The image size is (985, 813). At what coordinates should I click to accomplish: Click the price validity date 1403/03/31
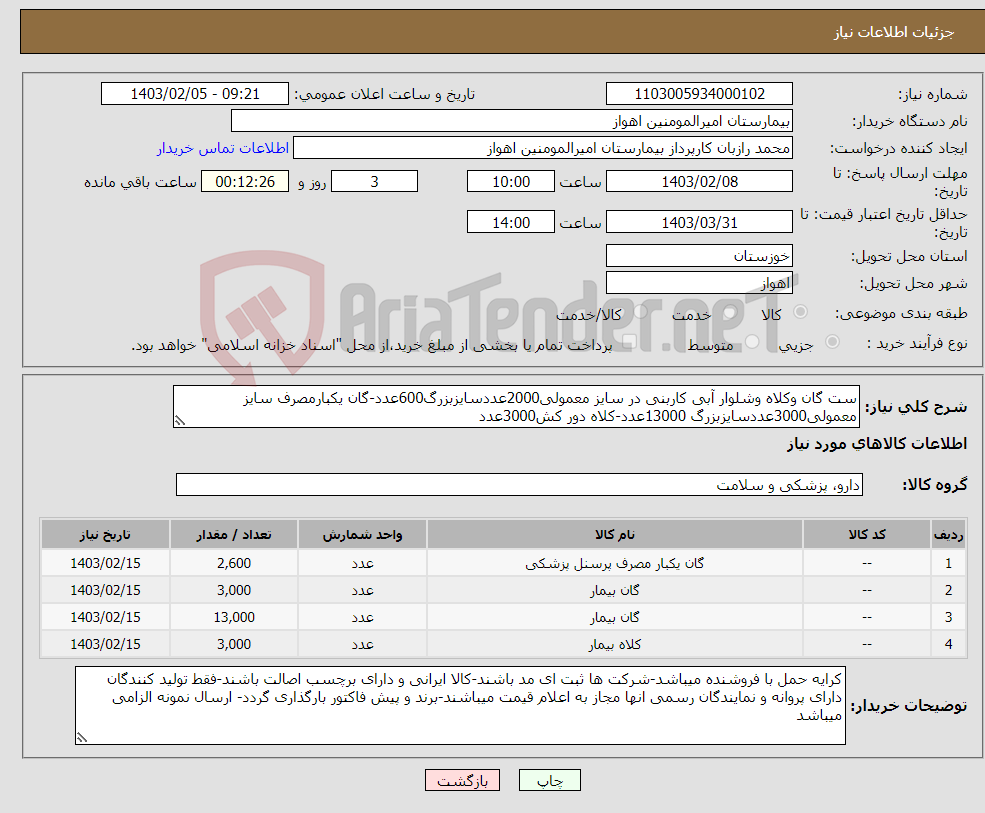[699, 222]
